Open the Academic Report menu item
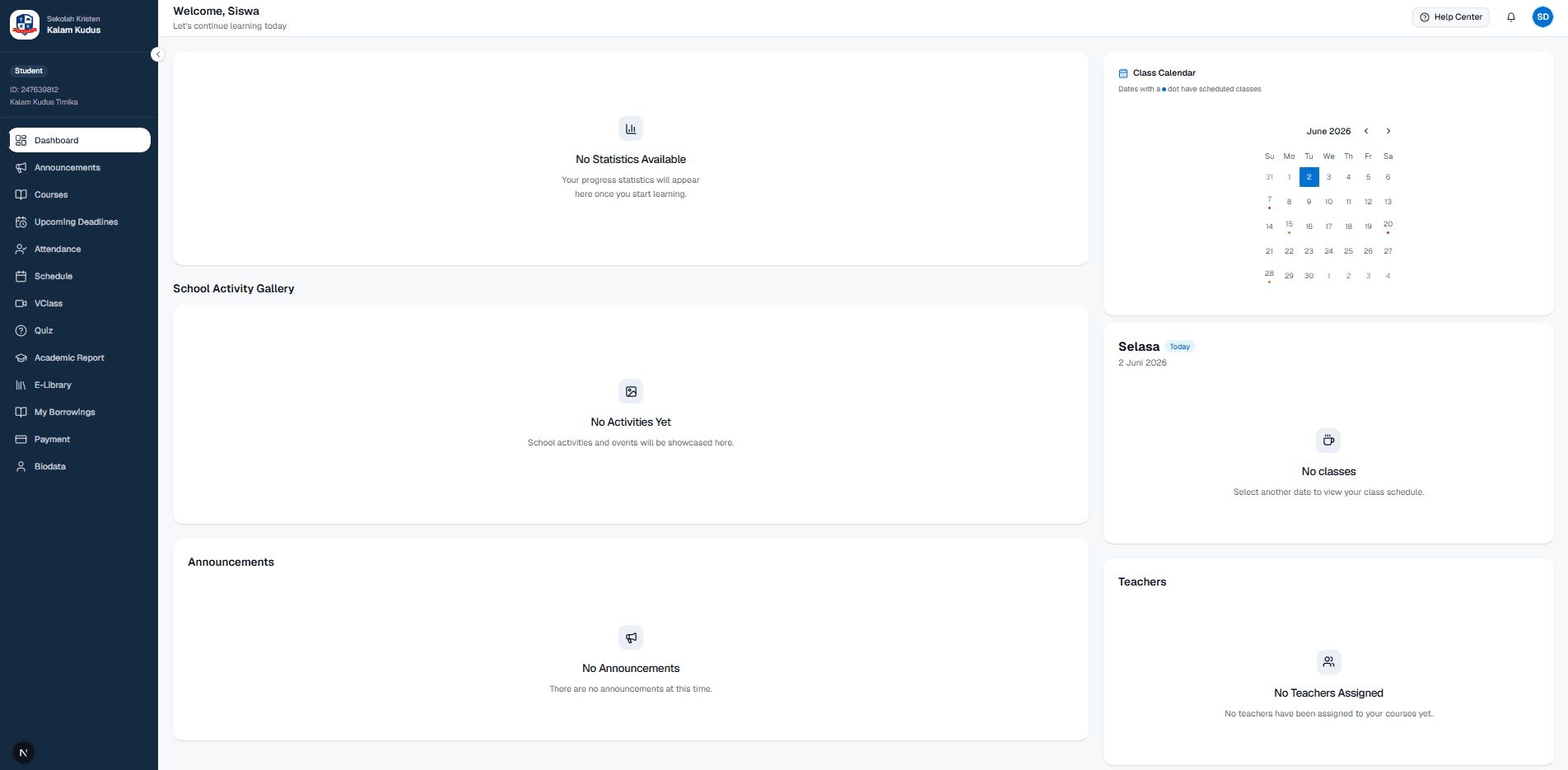 pos(80,357)
